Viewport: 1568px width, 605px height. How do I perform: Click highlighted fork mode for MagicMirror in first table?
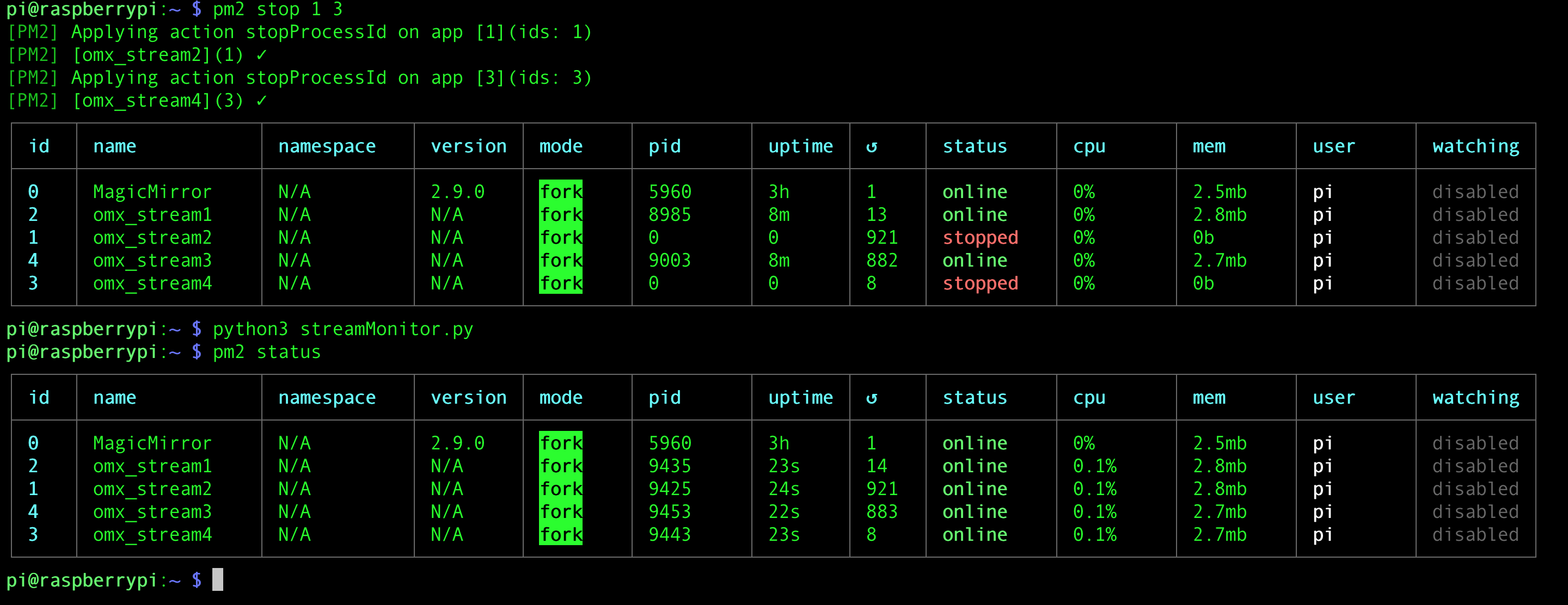[561, 192]
